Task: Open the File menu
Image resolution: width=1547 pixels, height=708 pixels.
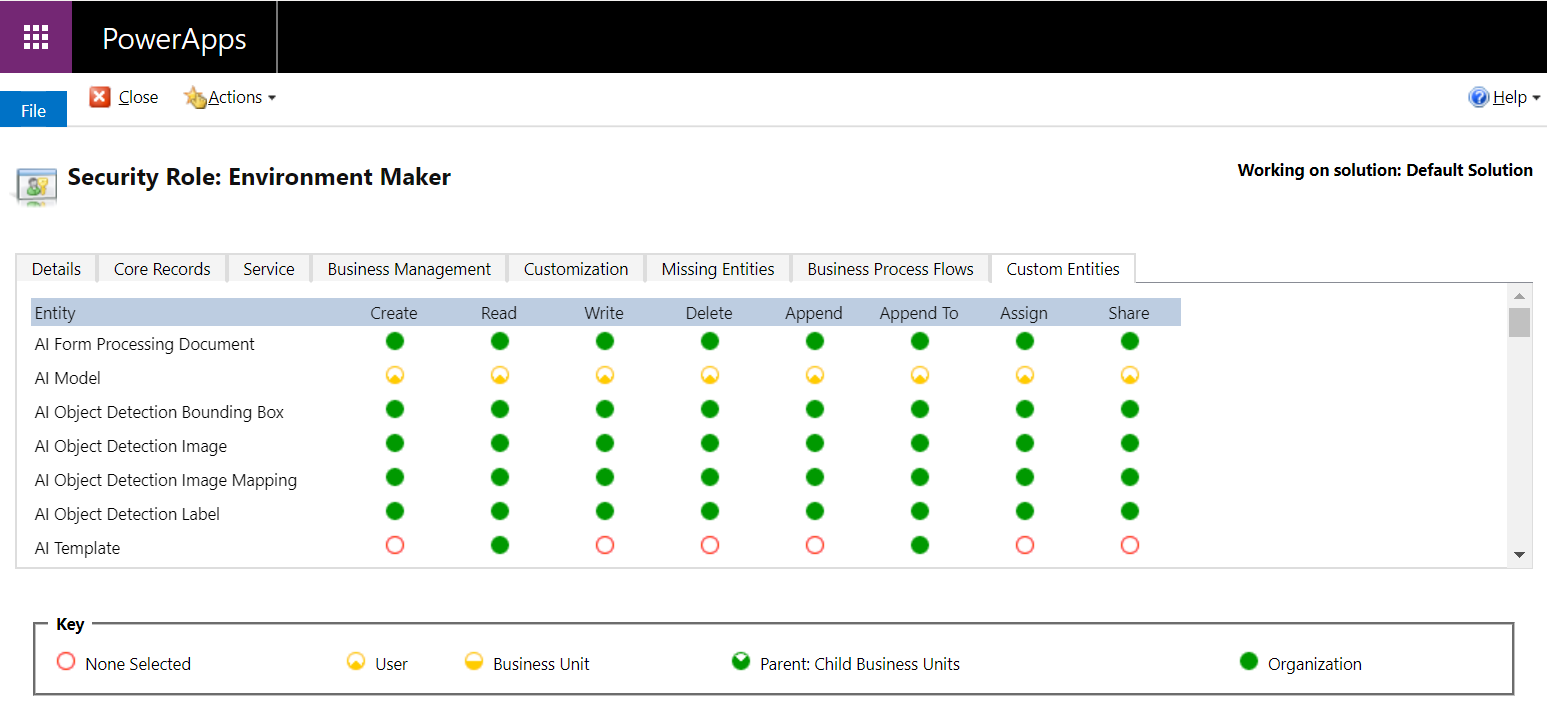Action: 33,110
